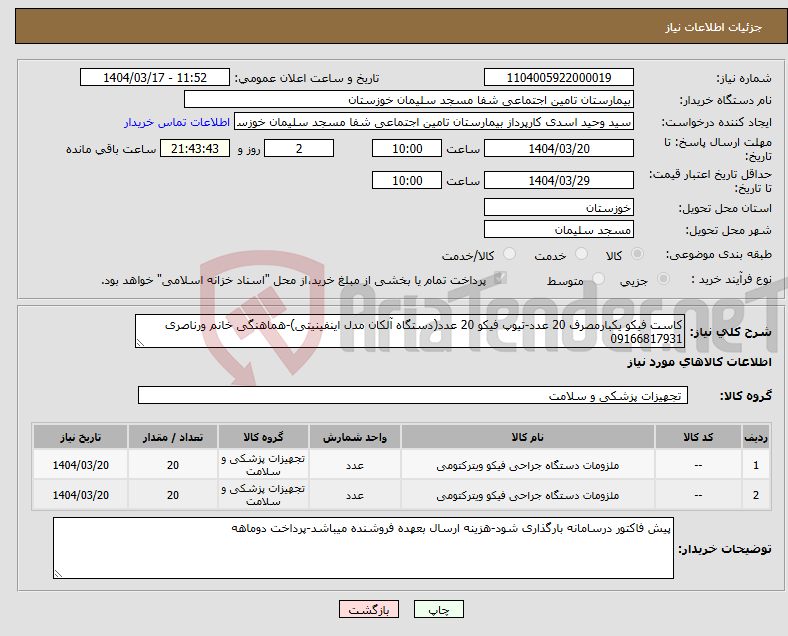788x636 pixels.
Task: Toggle the Islamic treasury payment checkbox
Action: pos(501,278)
